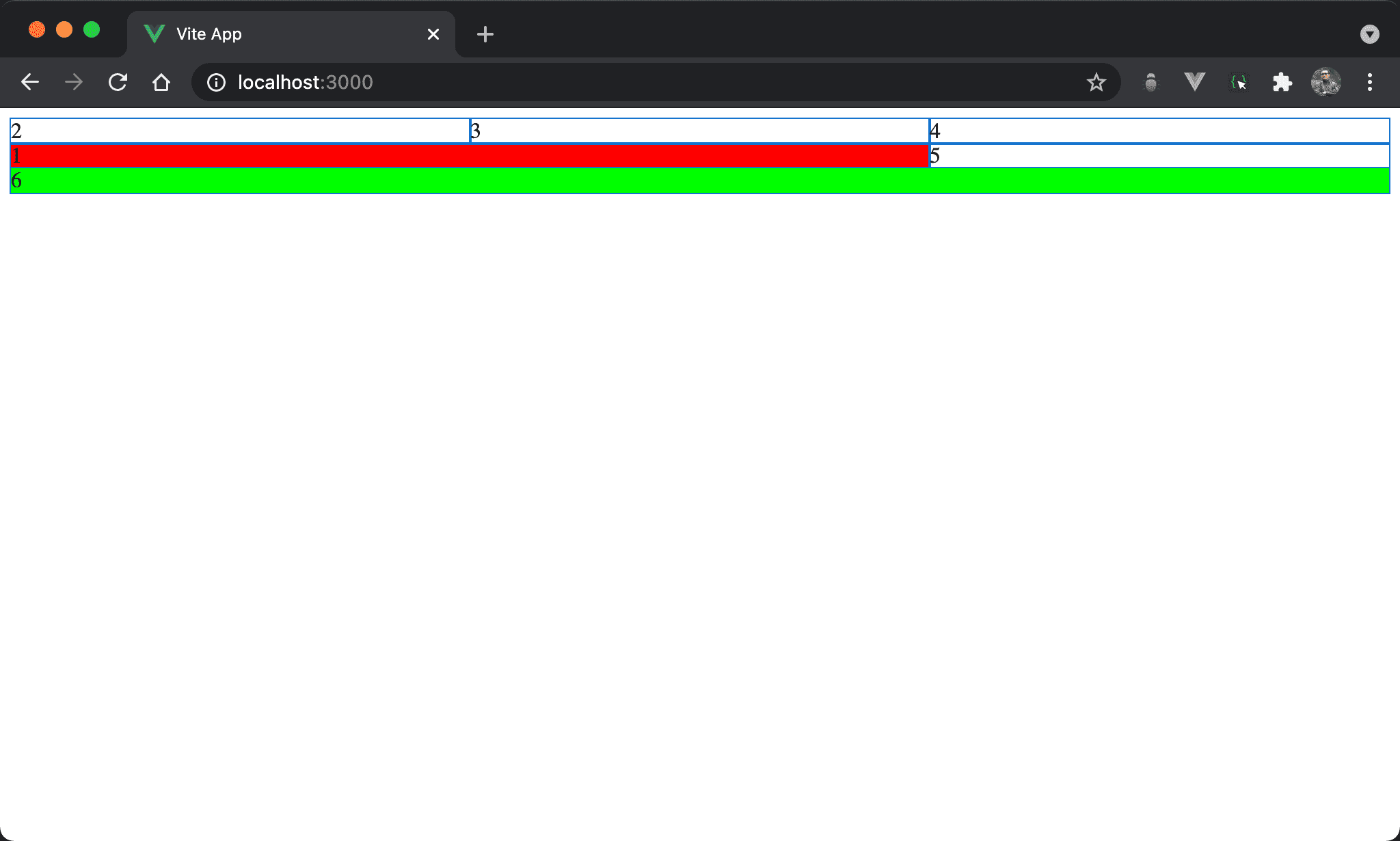Open the green cursor extension icon
Screen dimensions: 1400x841
[x=1238, y=83]
